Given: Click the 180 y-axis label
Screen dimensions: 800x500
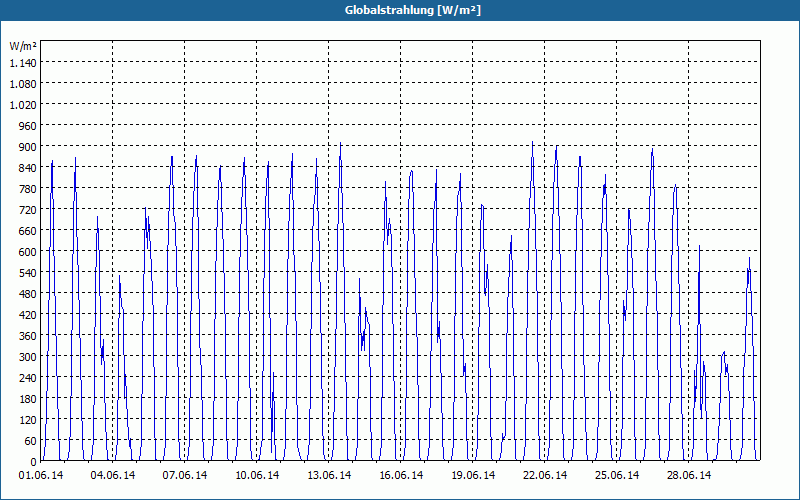Looking at the screenshot, I should (28, 398).
